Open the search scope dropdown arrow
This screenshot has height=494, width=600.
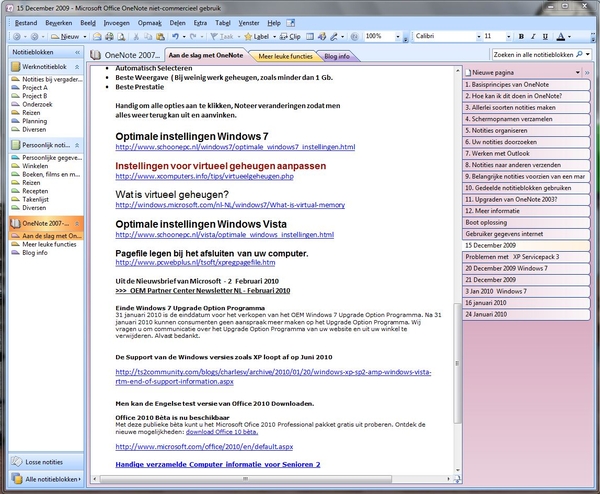(588, 54)
